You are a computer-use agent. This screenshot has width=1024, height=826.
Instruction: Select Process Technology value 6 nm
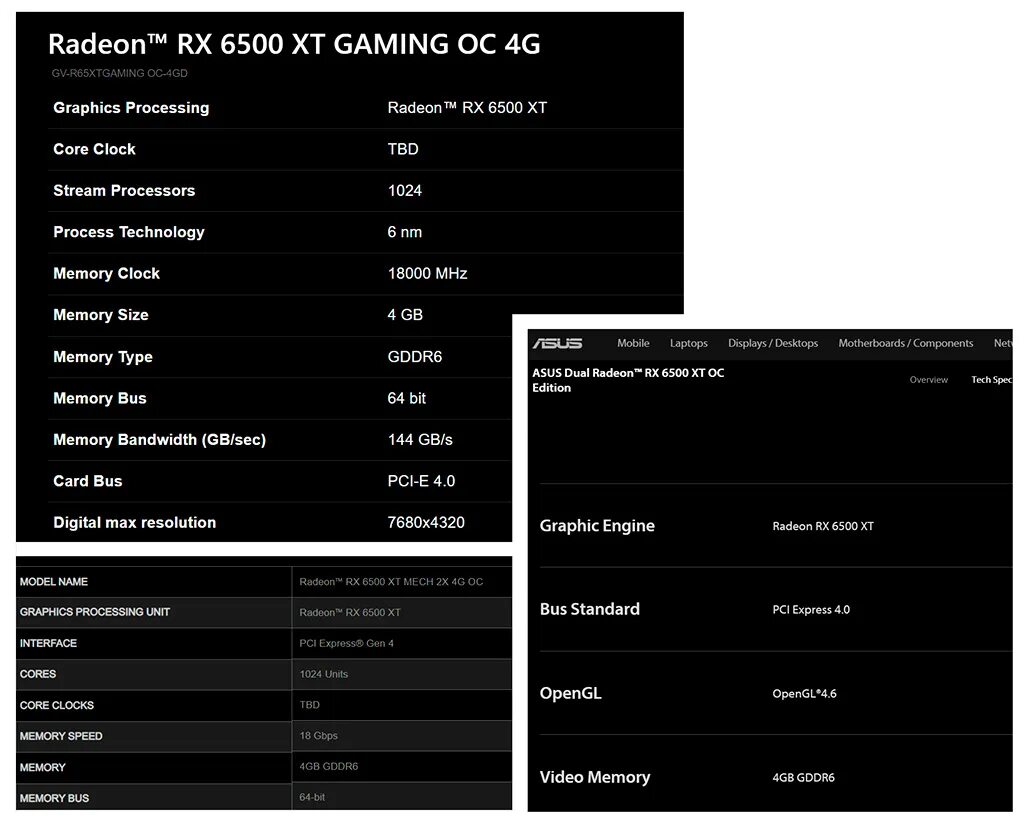click(405, 232)
